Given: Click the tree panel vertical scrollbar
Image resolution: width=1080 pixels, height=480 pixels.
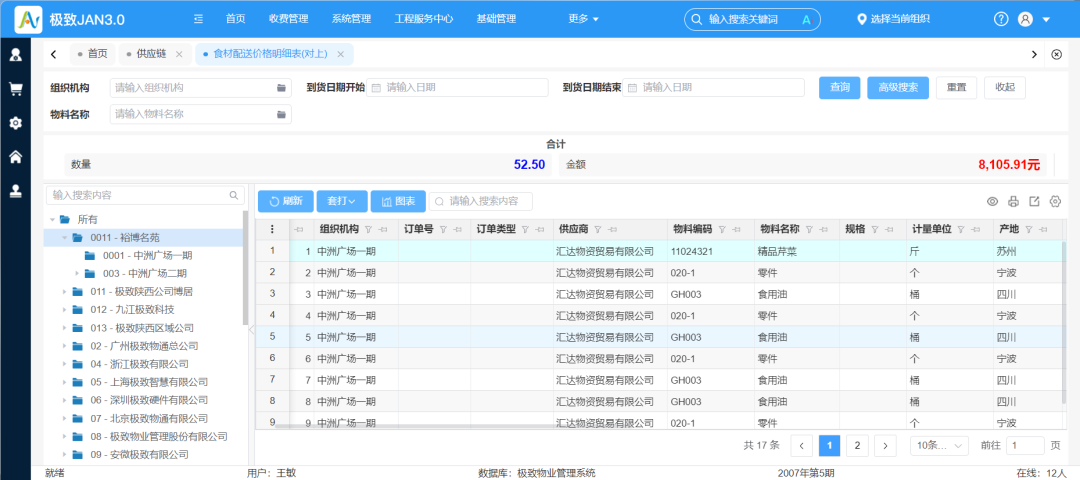Looking at the screenshot, I should (x=246, y=267).
